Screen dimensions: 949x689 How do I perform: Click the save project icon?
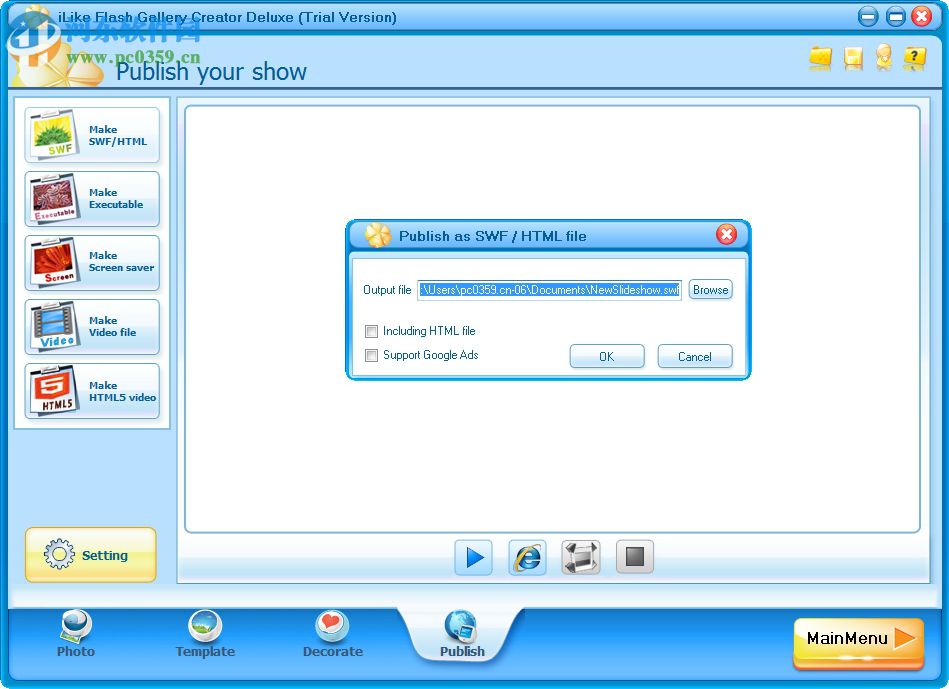point(851,58)
